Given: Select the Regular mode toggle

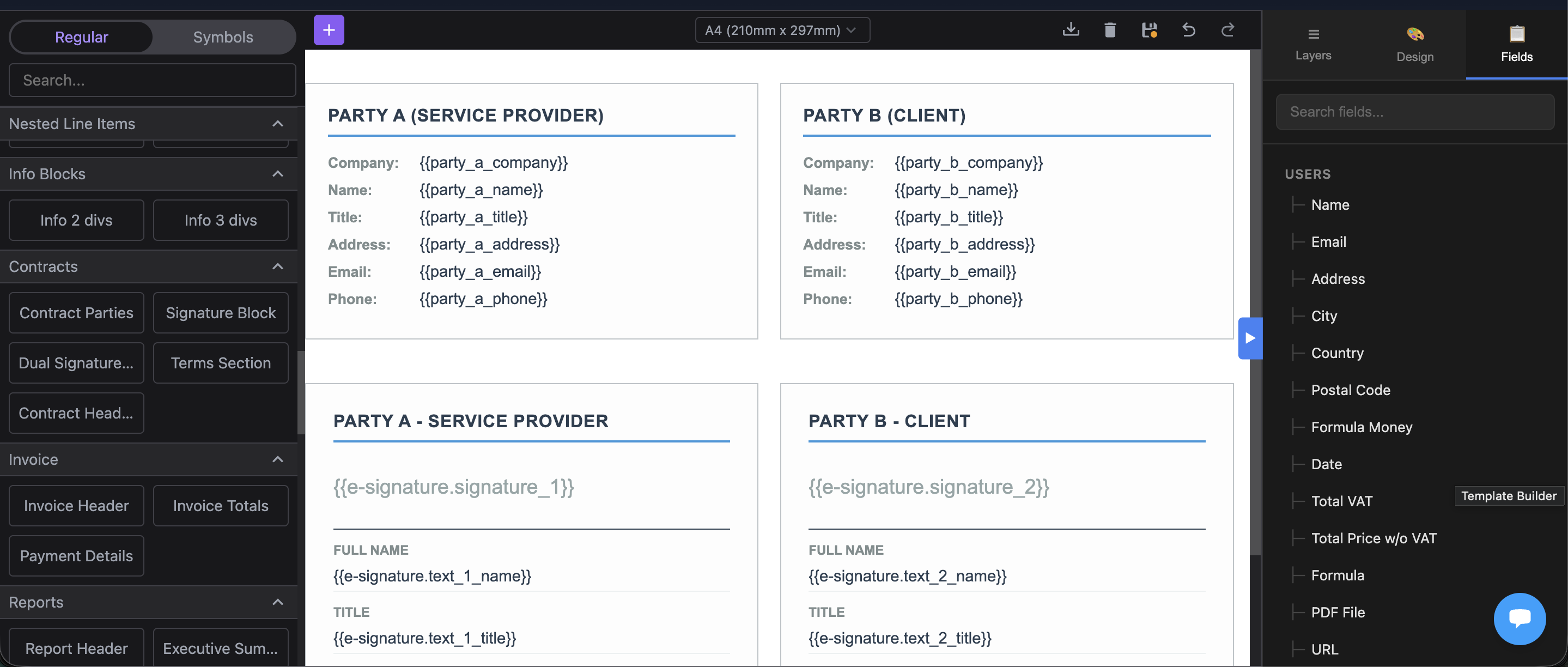Looking at the screenshot, I should tap(82, 37).
